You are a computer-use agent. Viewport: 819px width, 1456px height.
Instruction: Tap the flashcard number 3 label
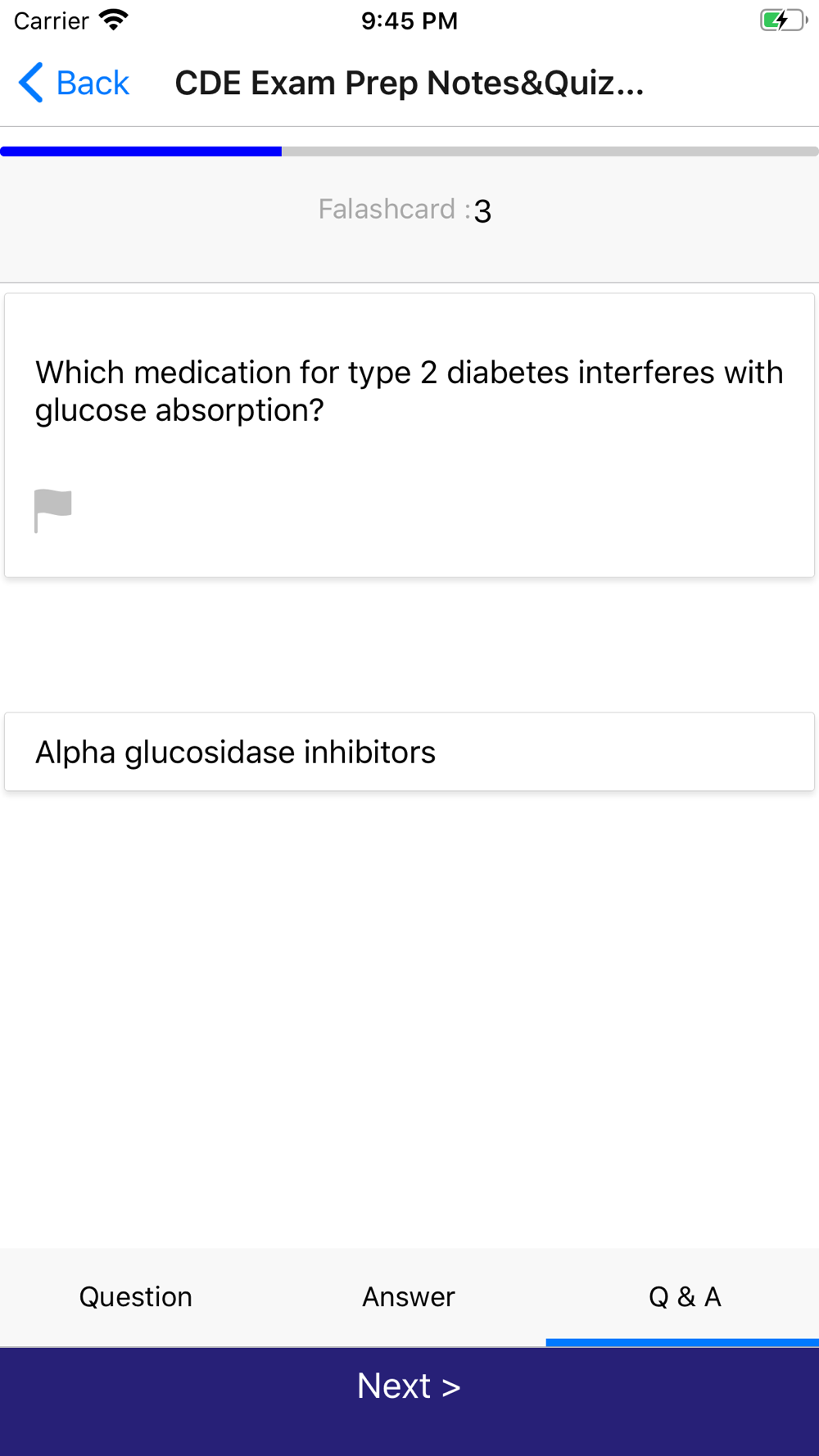483,211
